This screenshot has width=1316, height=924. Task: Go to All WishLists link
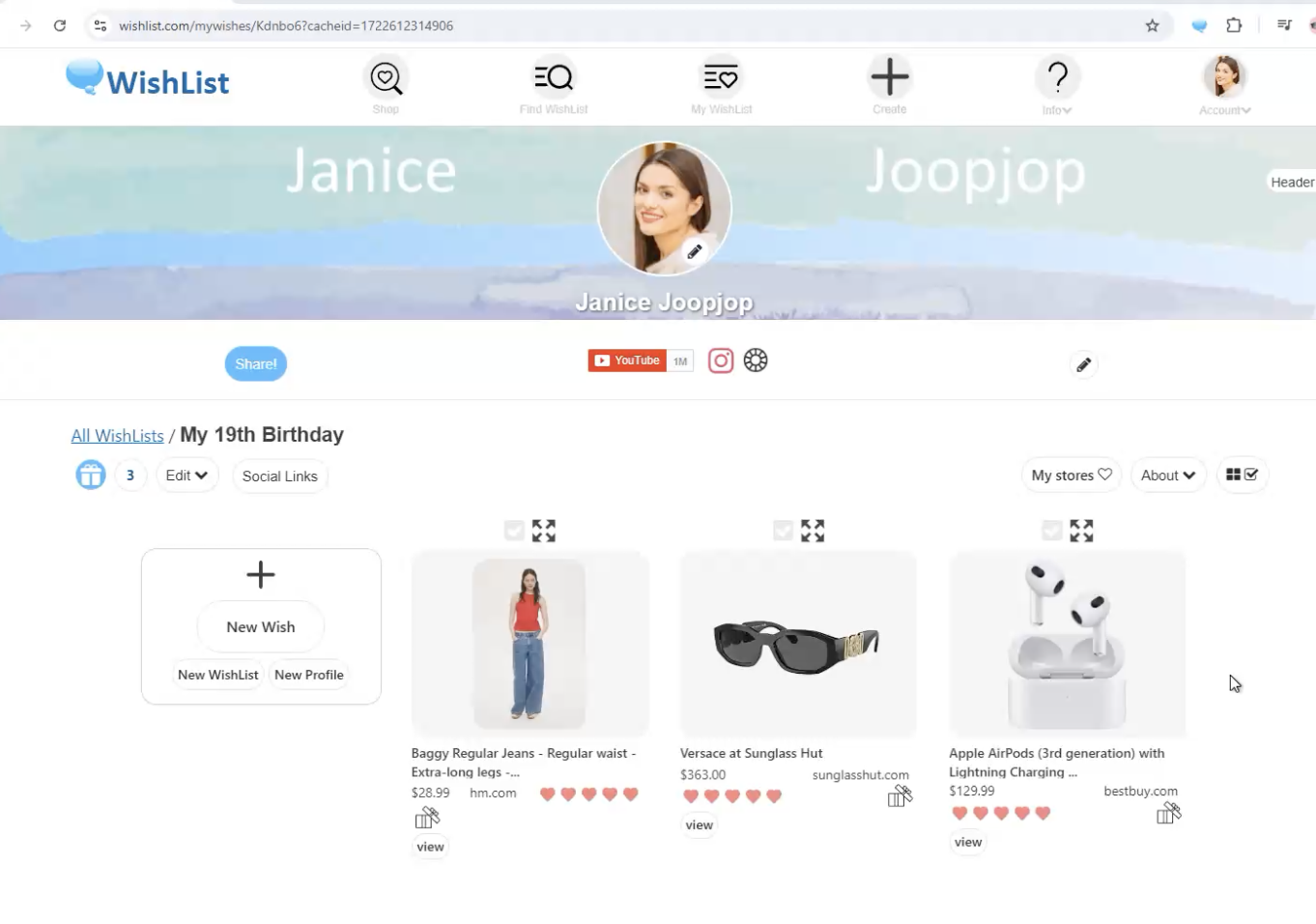coord(117,436)
